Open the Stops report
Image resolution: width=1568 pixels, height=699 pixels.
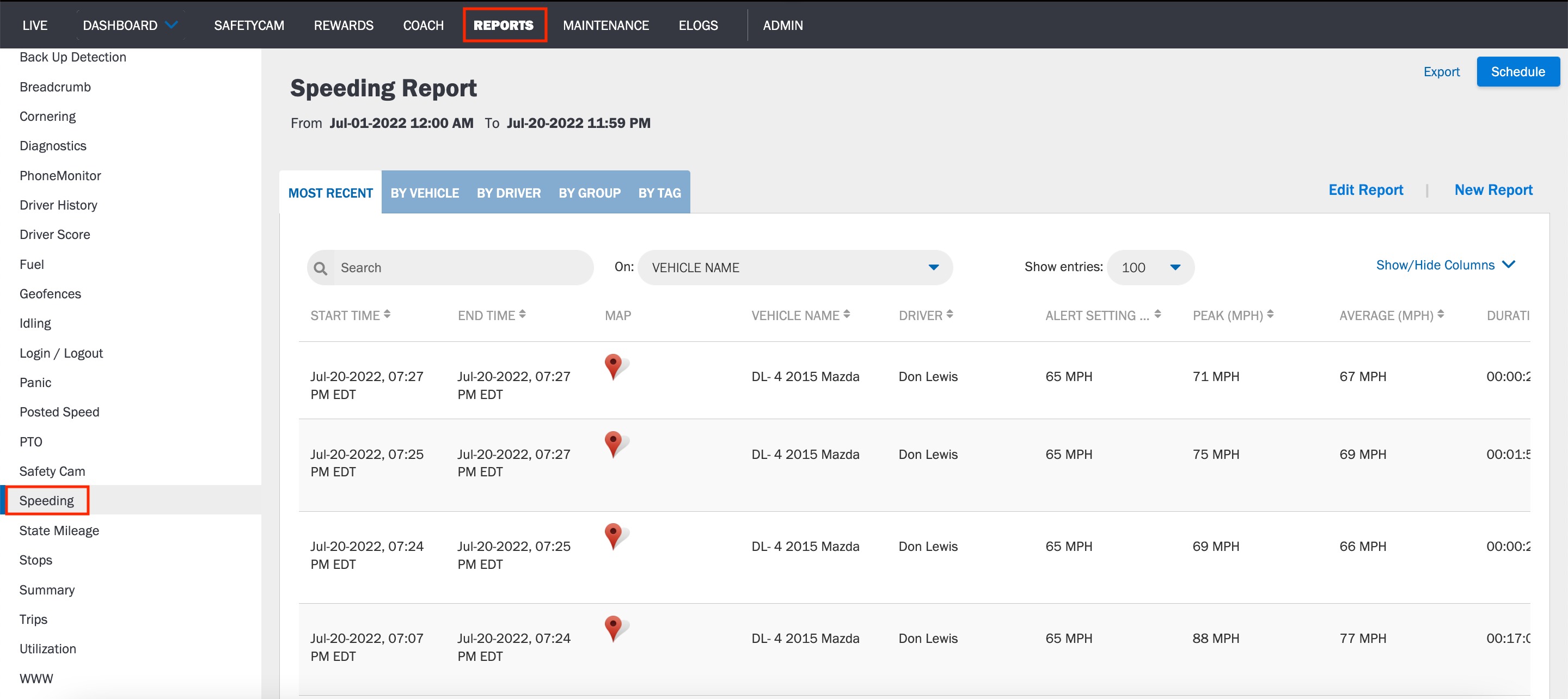click(36, 560)
